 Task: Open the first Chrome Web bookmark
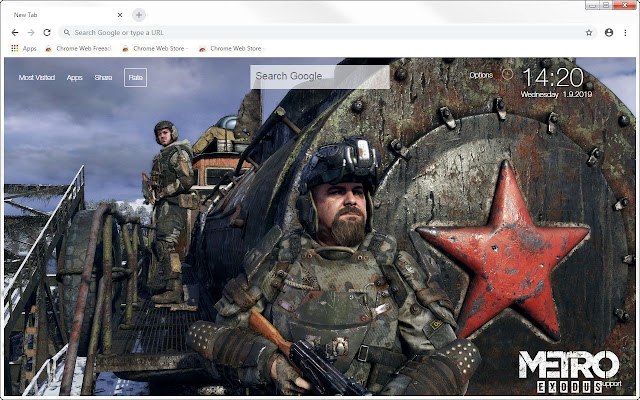coord(78,48)
